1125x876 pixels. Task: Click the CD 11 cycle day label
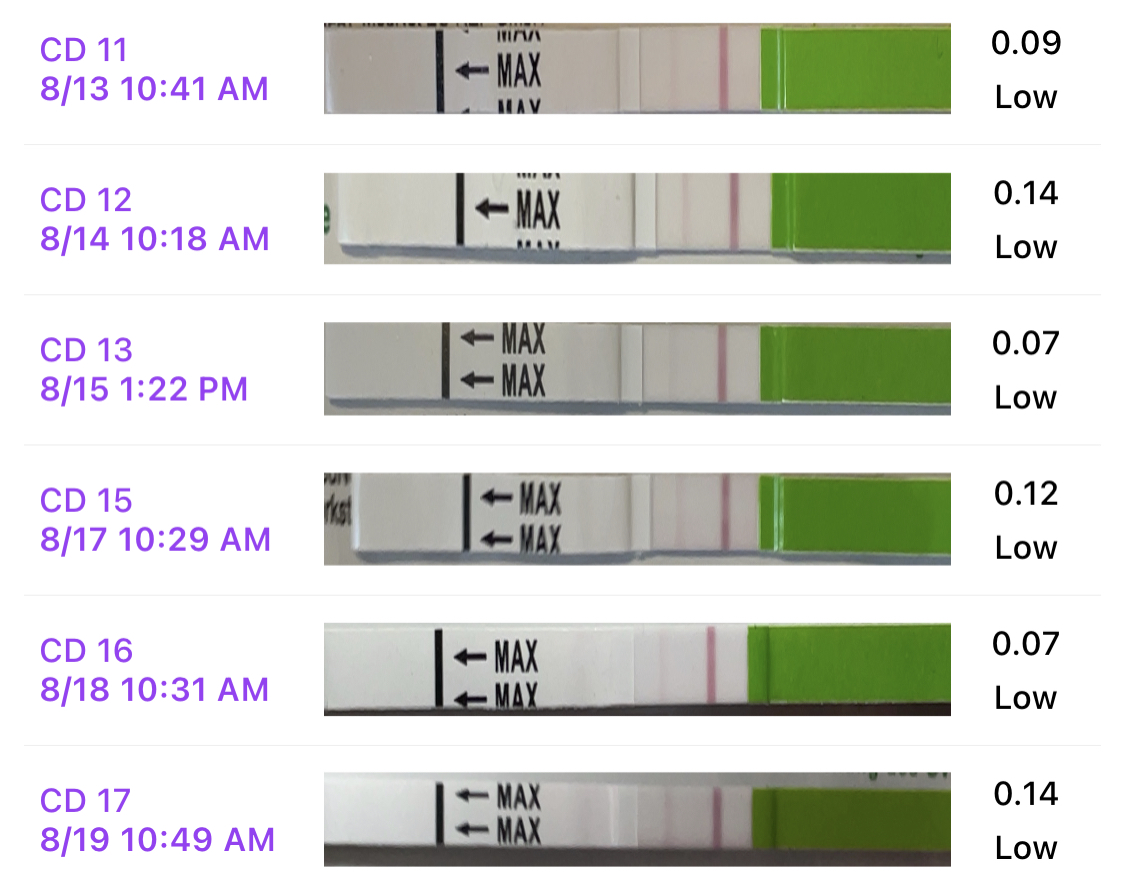(x=84, y=49)
